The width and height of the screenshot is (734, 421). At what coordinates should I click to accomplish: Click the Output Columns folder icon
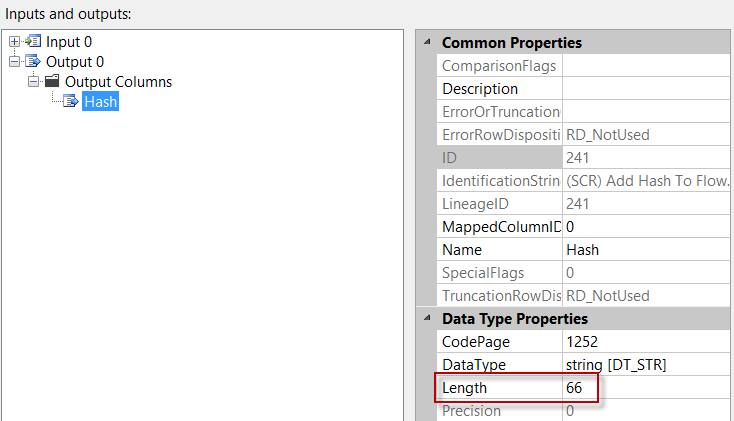(52, 82)
